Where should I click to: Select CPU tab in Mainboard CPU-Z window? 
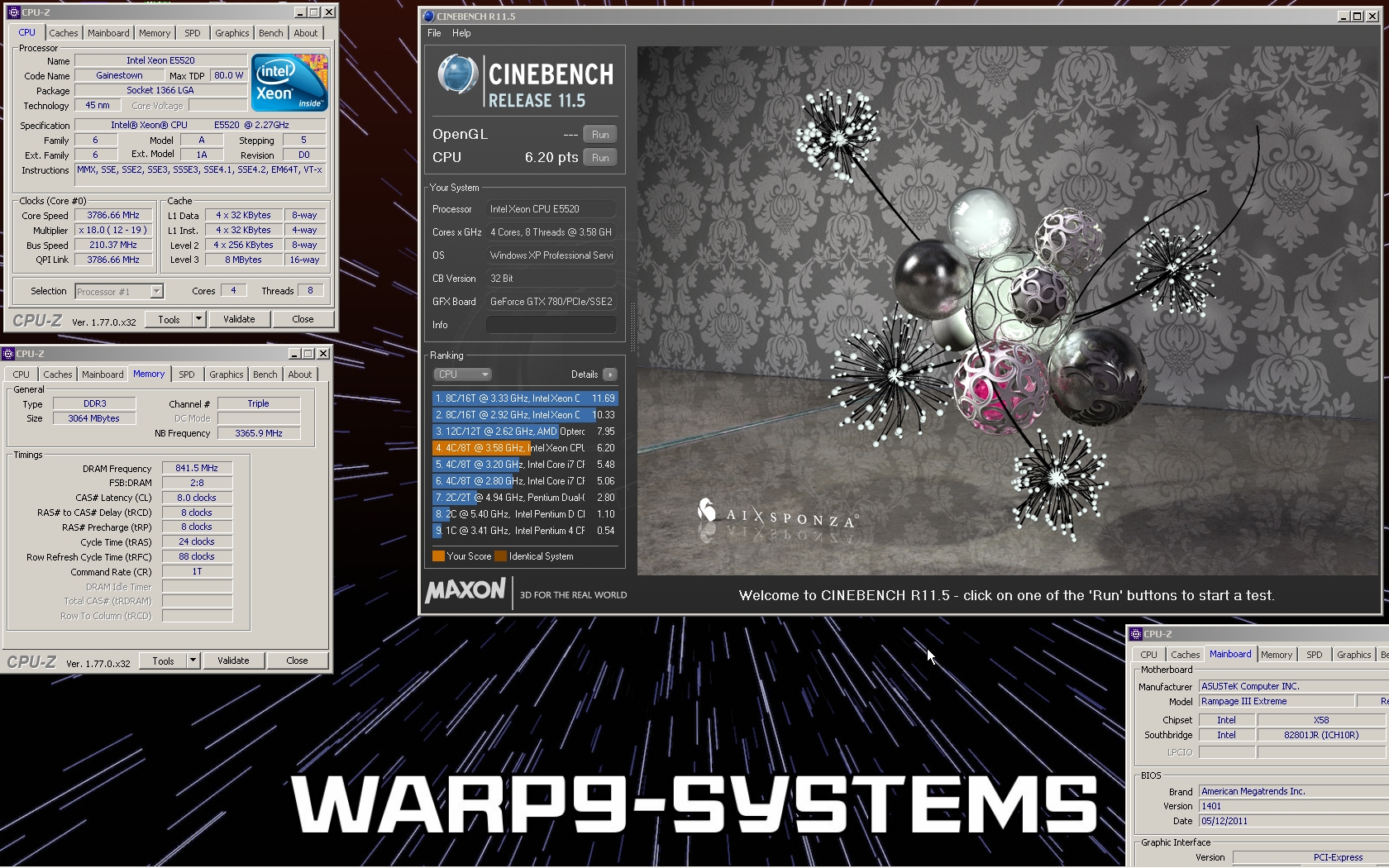[x=1148, y=655]
